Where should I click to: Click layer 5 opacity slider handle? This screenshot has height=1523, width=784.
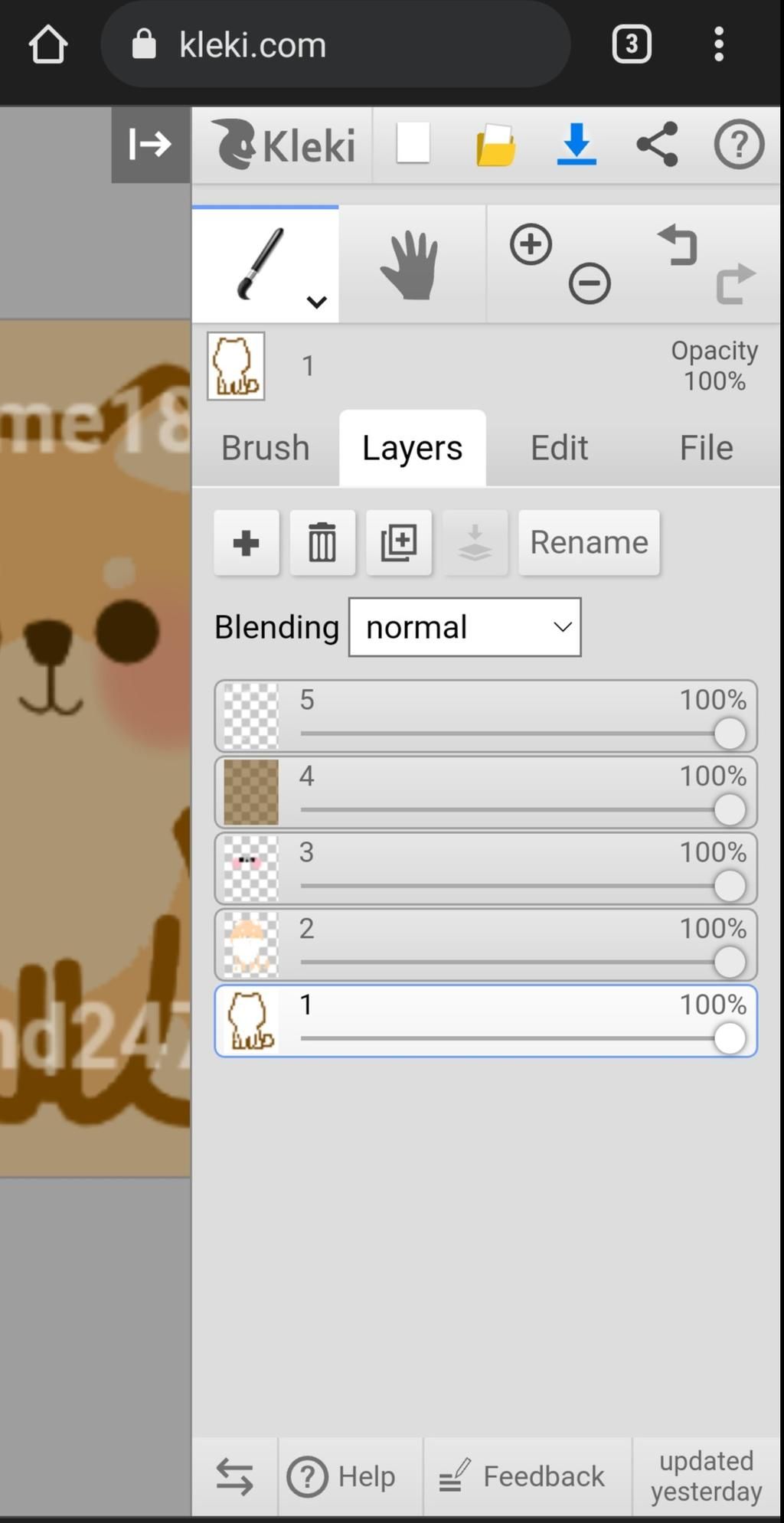730,734
